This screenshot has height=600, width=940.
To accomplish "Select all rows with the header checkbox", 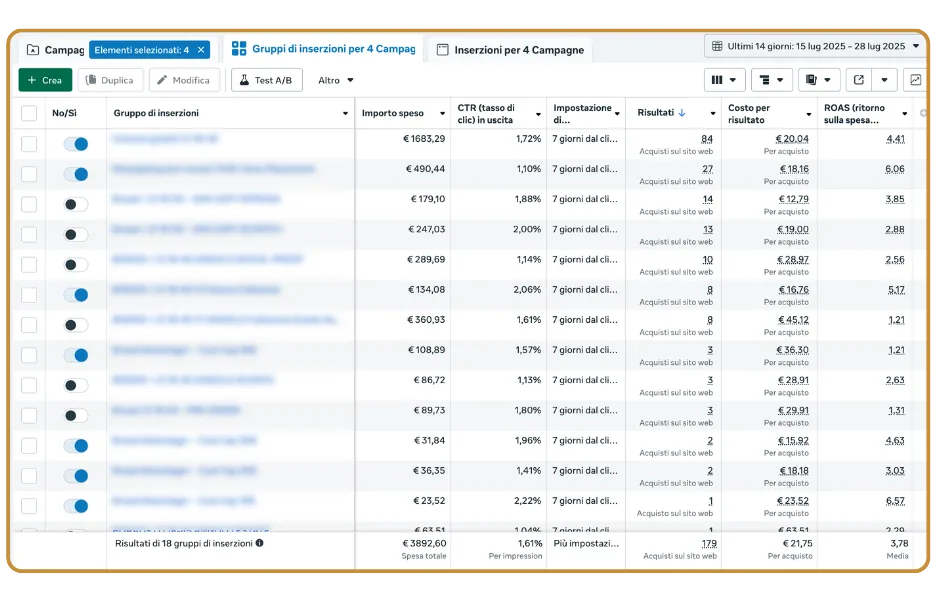I will click(x=29, y=113).
